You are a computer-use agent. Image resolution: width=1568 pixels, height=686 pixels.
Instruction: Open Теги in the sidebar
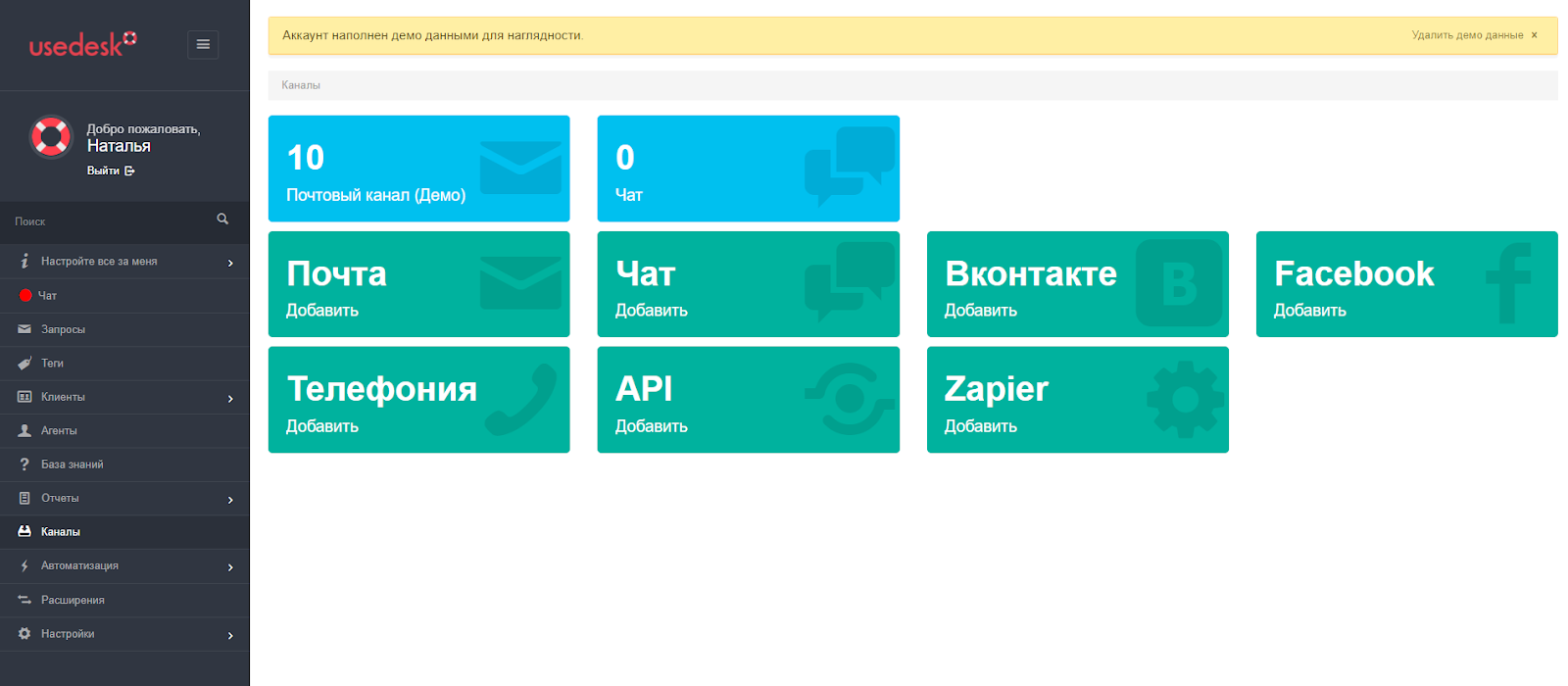(124, 364)
